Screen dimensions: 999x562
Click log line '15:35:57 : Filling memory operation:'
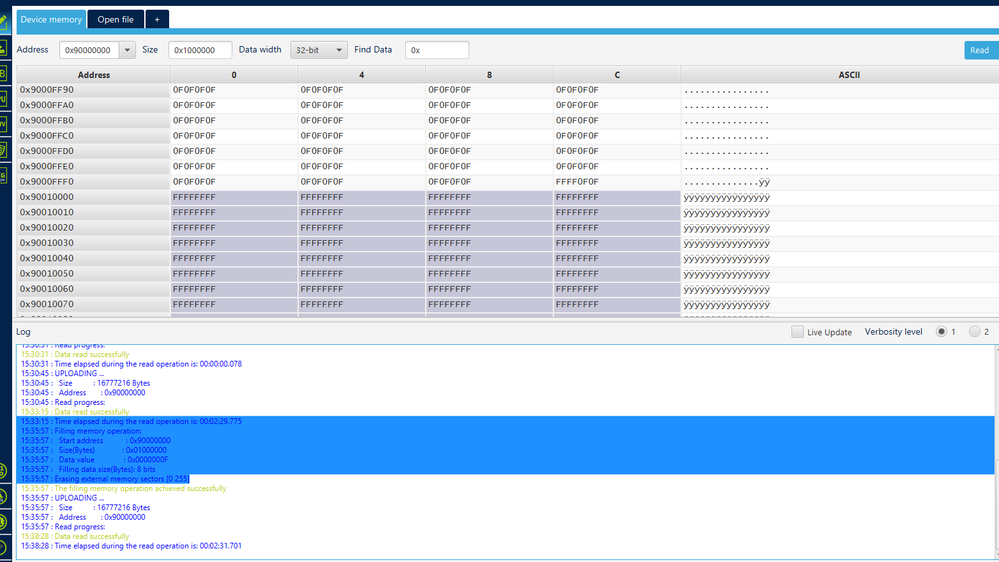tap(82, 431)
